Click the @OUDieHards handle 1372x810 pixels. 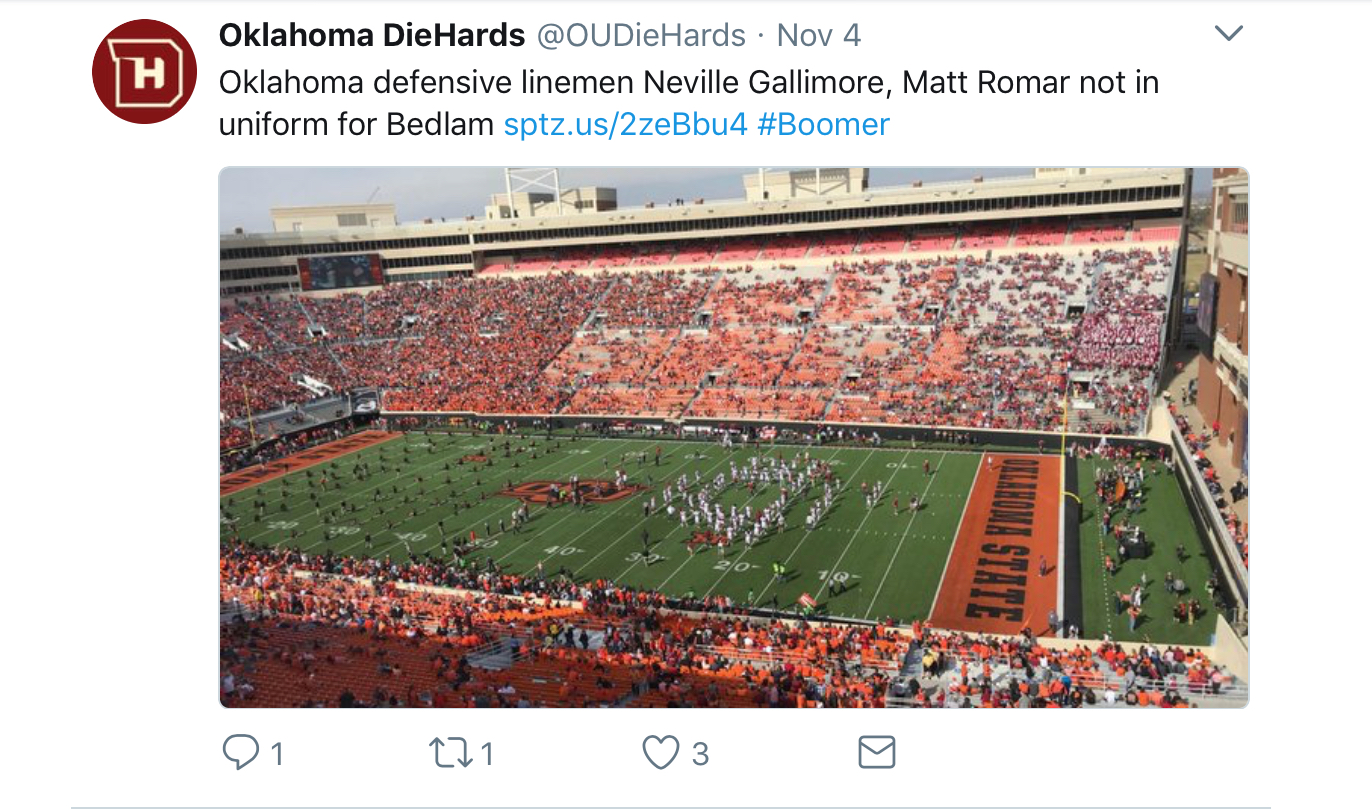[641, 36]
